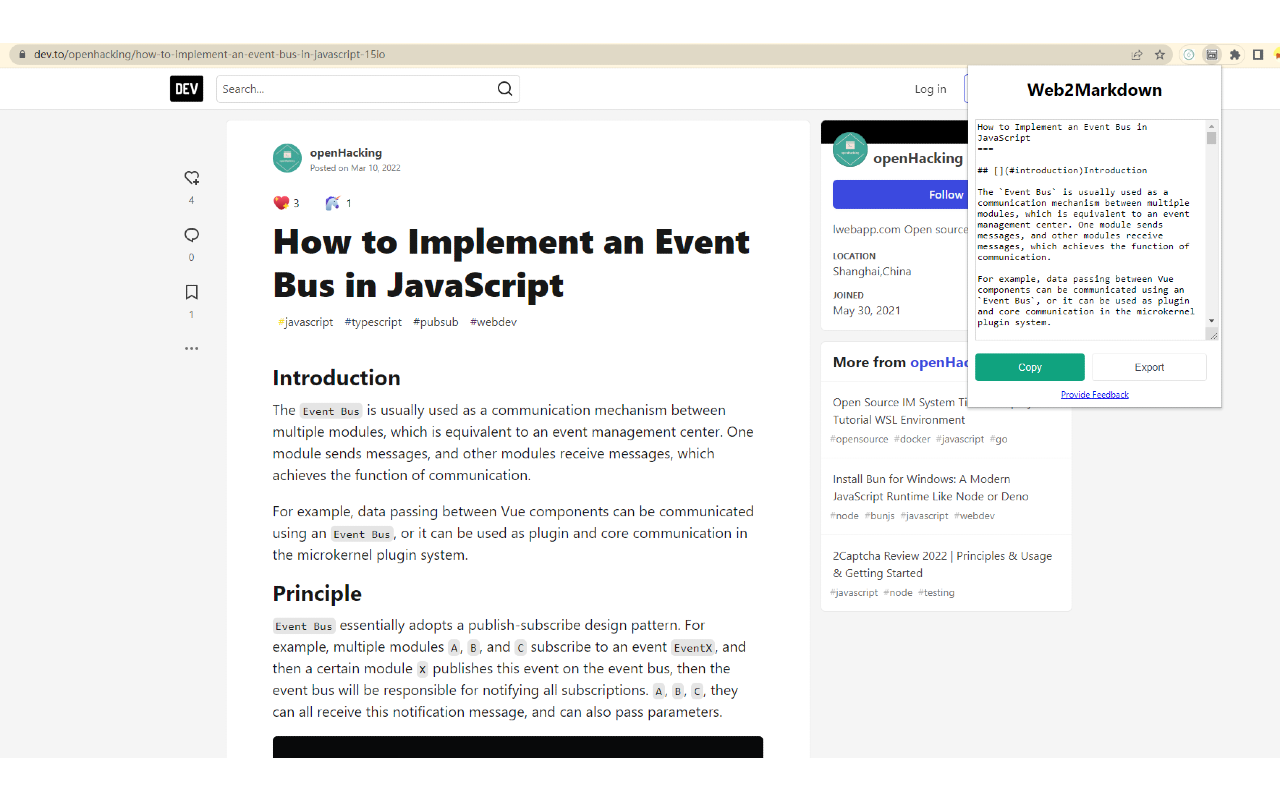The height and width of the screenshot is (800, 1280).
Task: Open the browser extensions puzzle piece icon
Action: (x=1234, y=55)
